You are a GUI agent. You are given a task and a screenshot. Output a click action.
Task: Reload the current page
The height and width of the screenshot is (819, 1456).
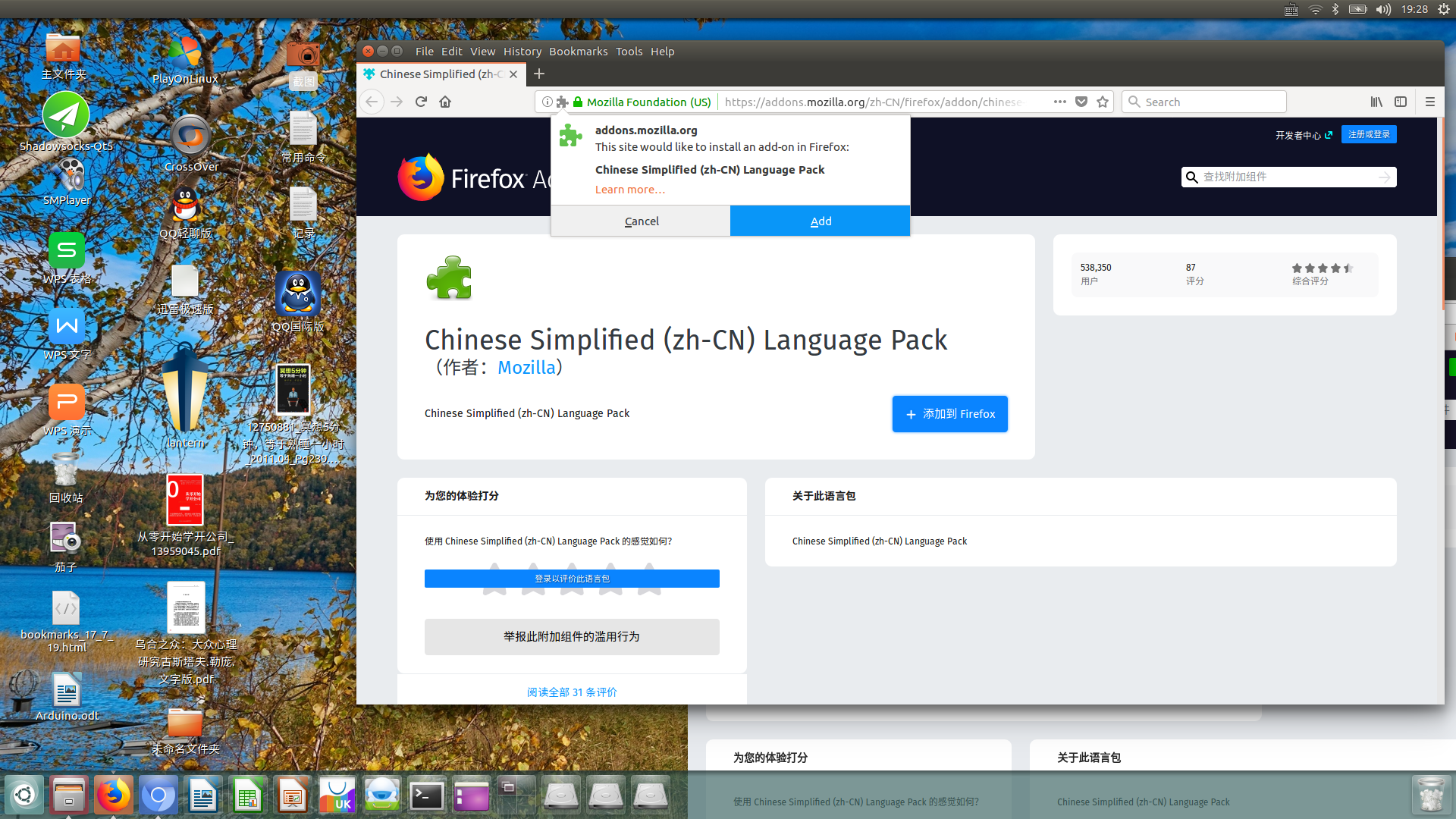[x=422, y=102]
